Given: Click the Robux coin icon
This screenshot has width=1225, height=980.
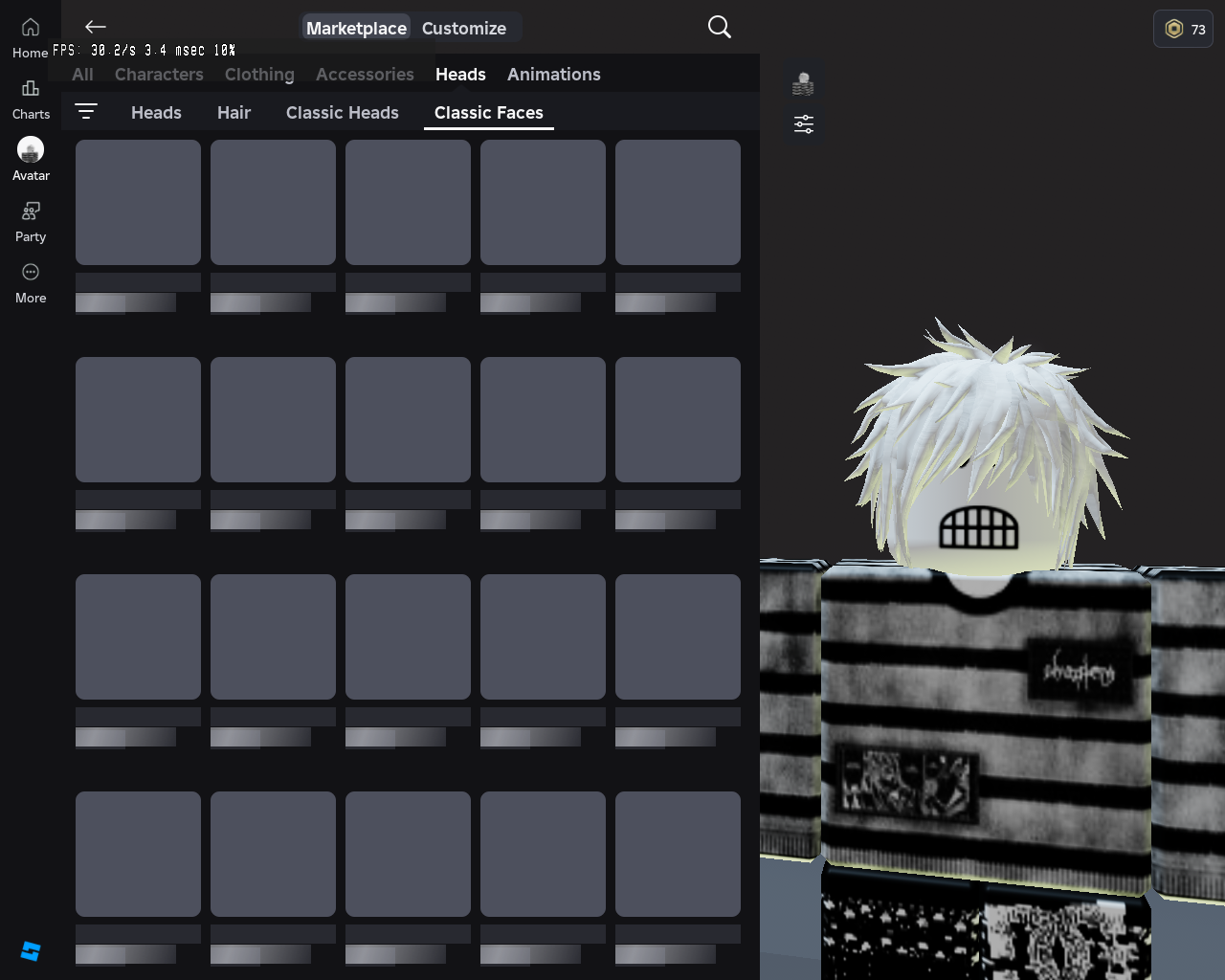Looking at the screenshot, I should click(1174, 29).
